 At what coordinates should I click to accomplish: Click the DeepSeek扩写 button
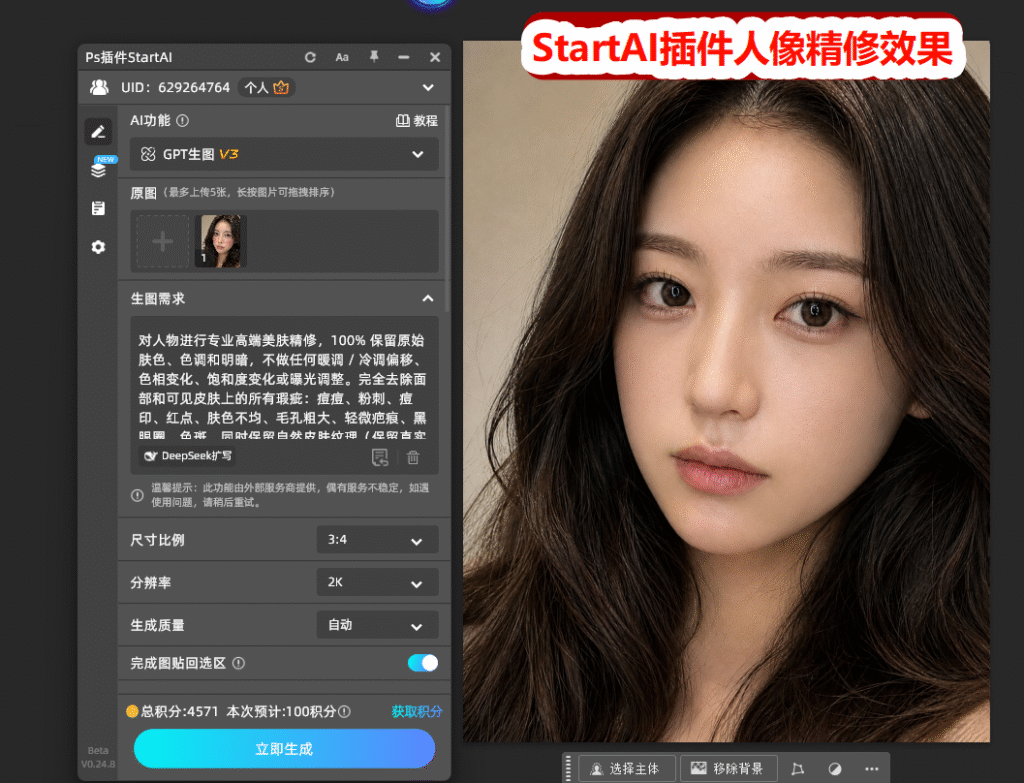(188, 456)
